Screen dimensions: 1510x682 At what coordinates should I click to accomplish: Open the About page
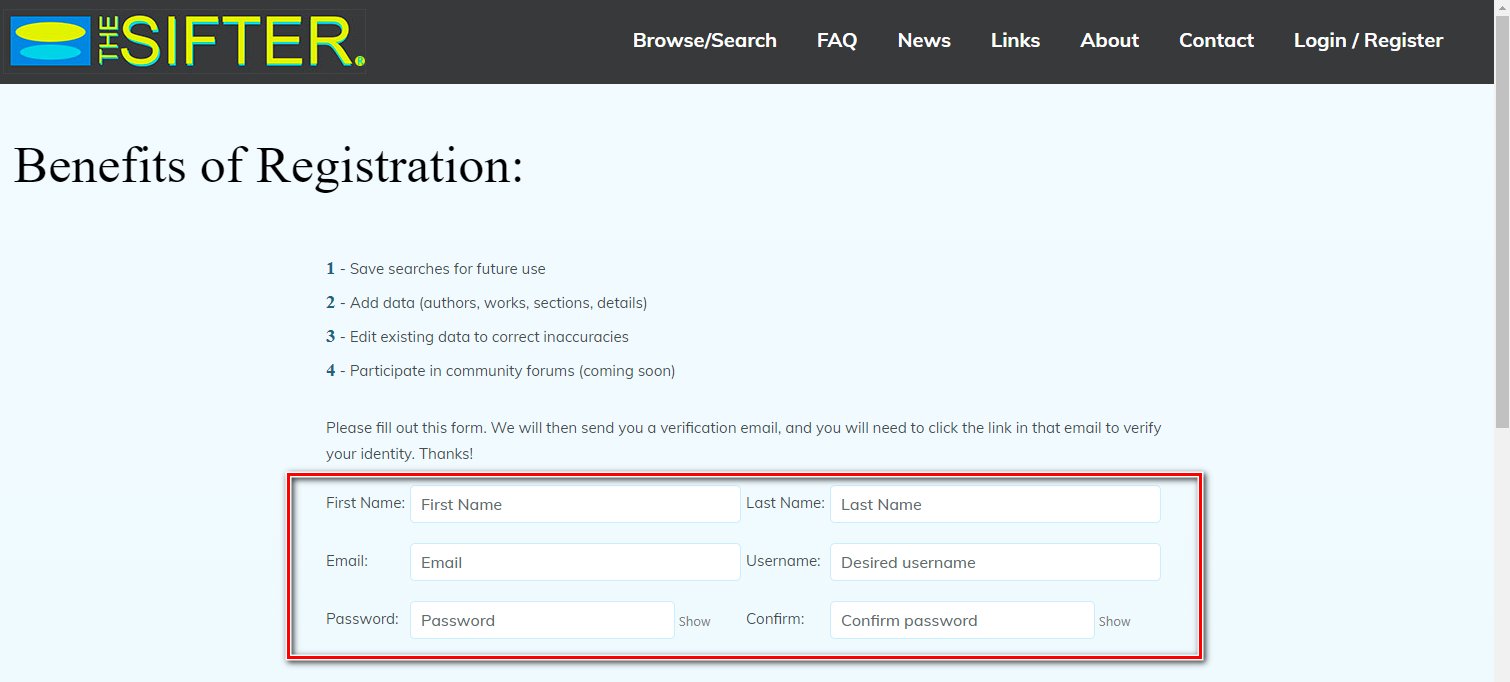(1109, 41)
